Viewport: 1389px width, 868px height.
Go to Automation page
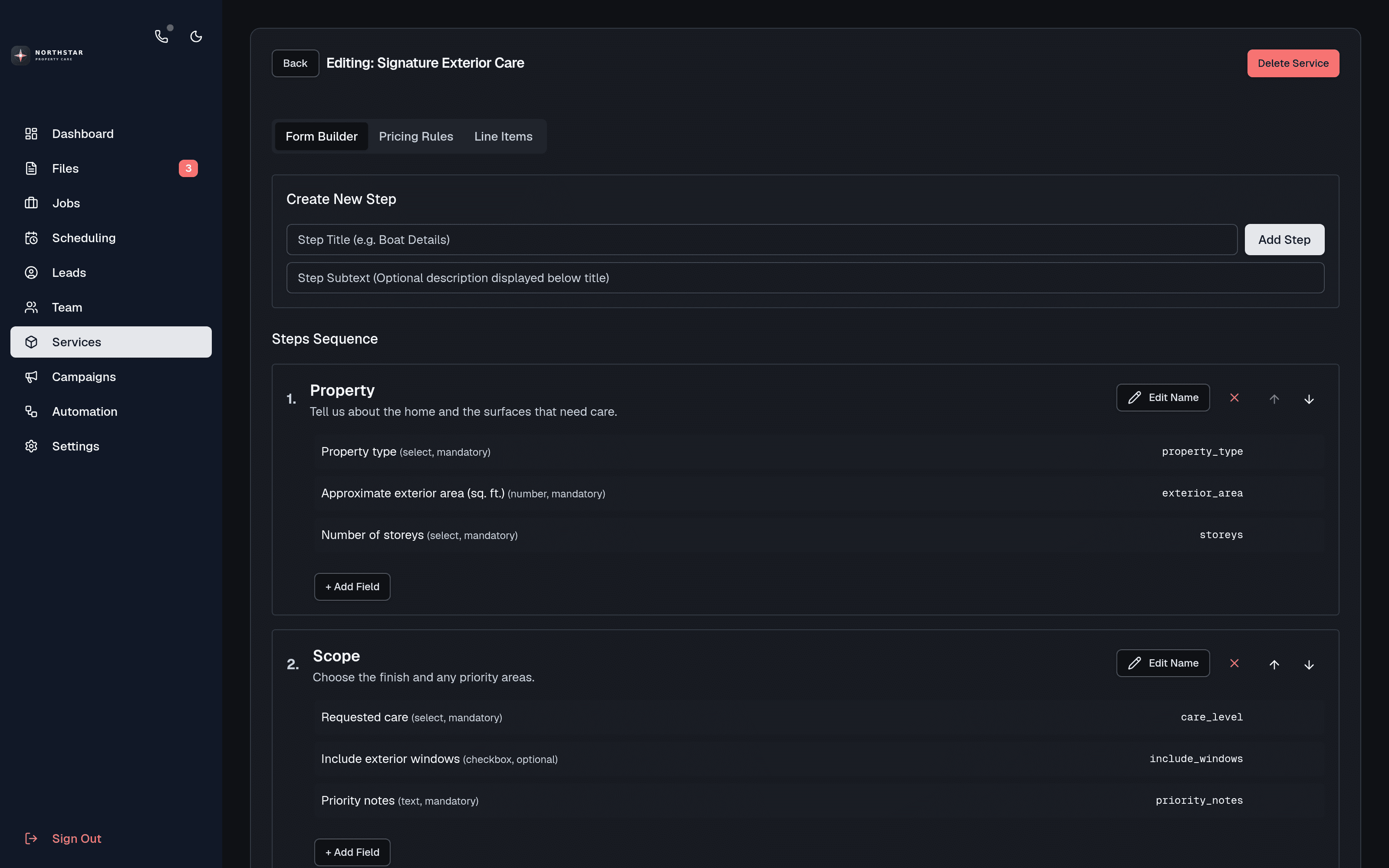click(x=111, y=411)
